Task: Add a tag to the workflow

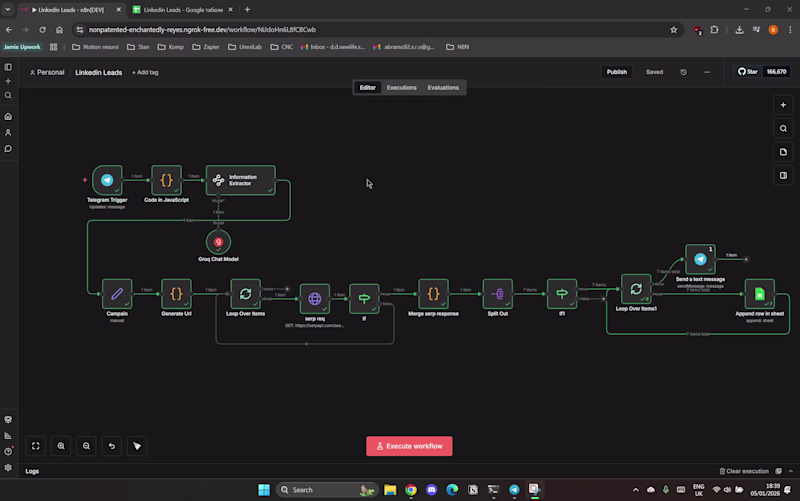Action: coord(145,72)
